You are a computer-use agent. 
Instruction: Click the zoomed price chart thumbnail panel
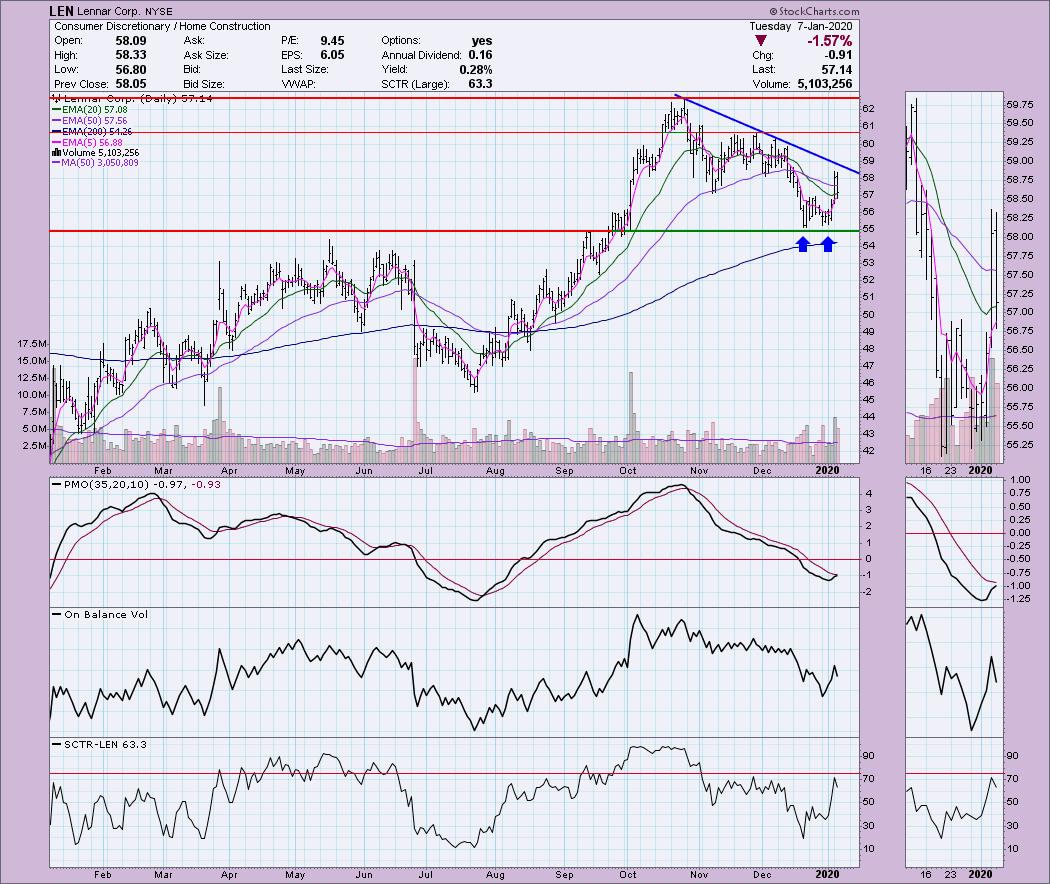[954, 278]
